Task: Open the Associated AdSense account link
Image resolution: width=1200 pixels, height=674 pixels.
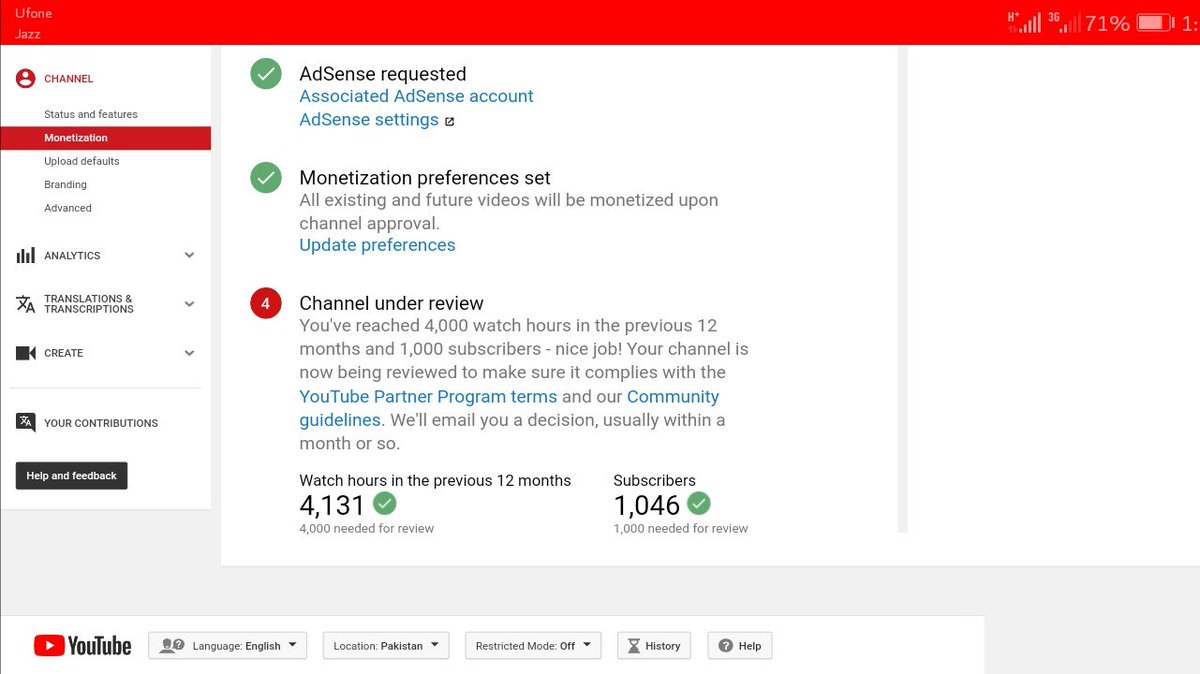Action: click(x=416, y=96)
